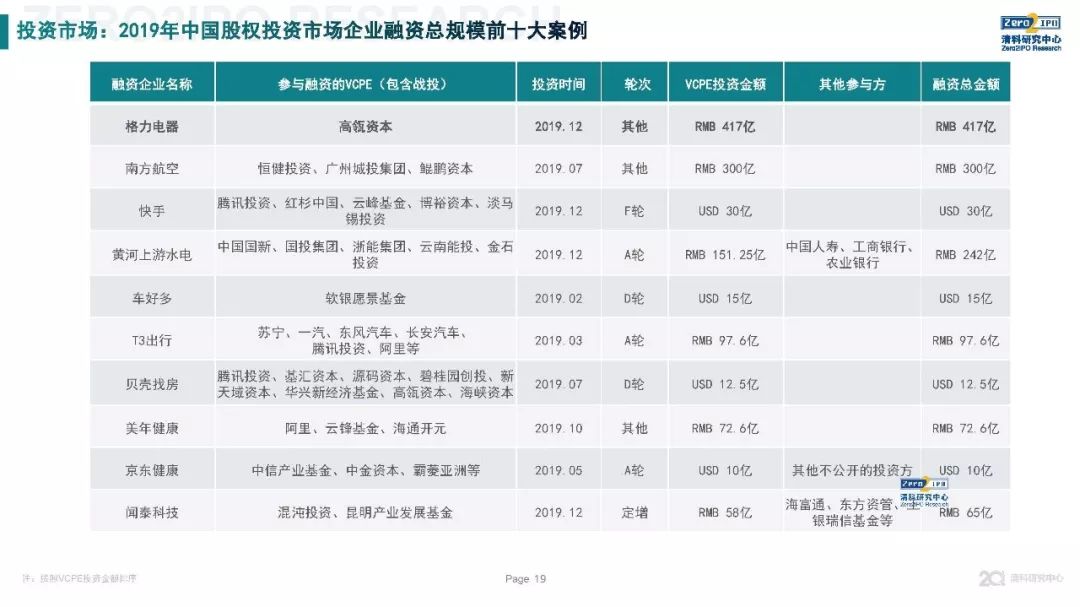The image size is (1080, 607).
Task: Click the RMB 242亿 total amount cell
Action: click(x=966, y=254)
